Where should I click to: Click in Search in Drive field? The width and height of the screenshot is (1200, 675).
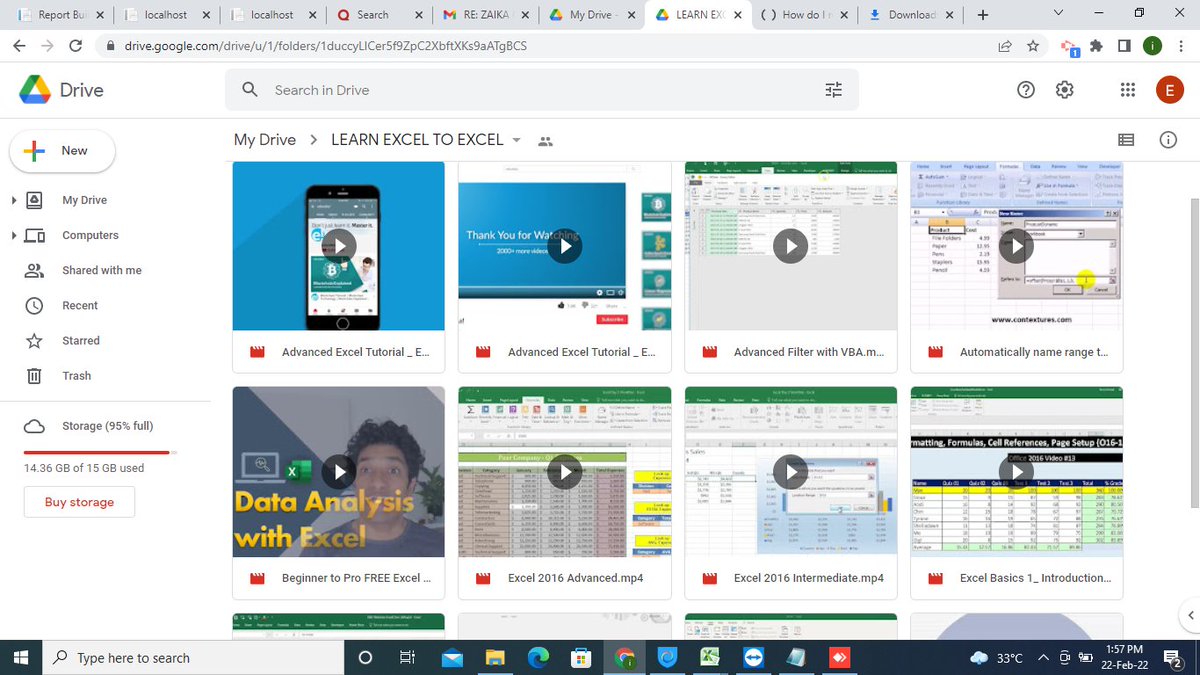pos(540,90)
